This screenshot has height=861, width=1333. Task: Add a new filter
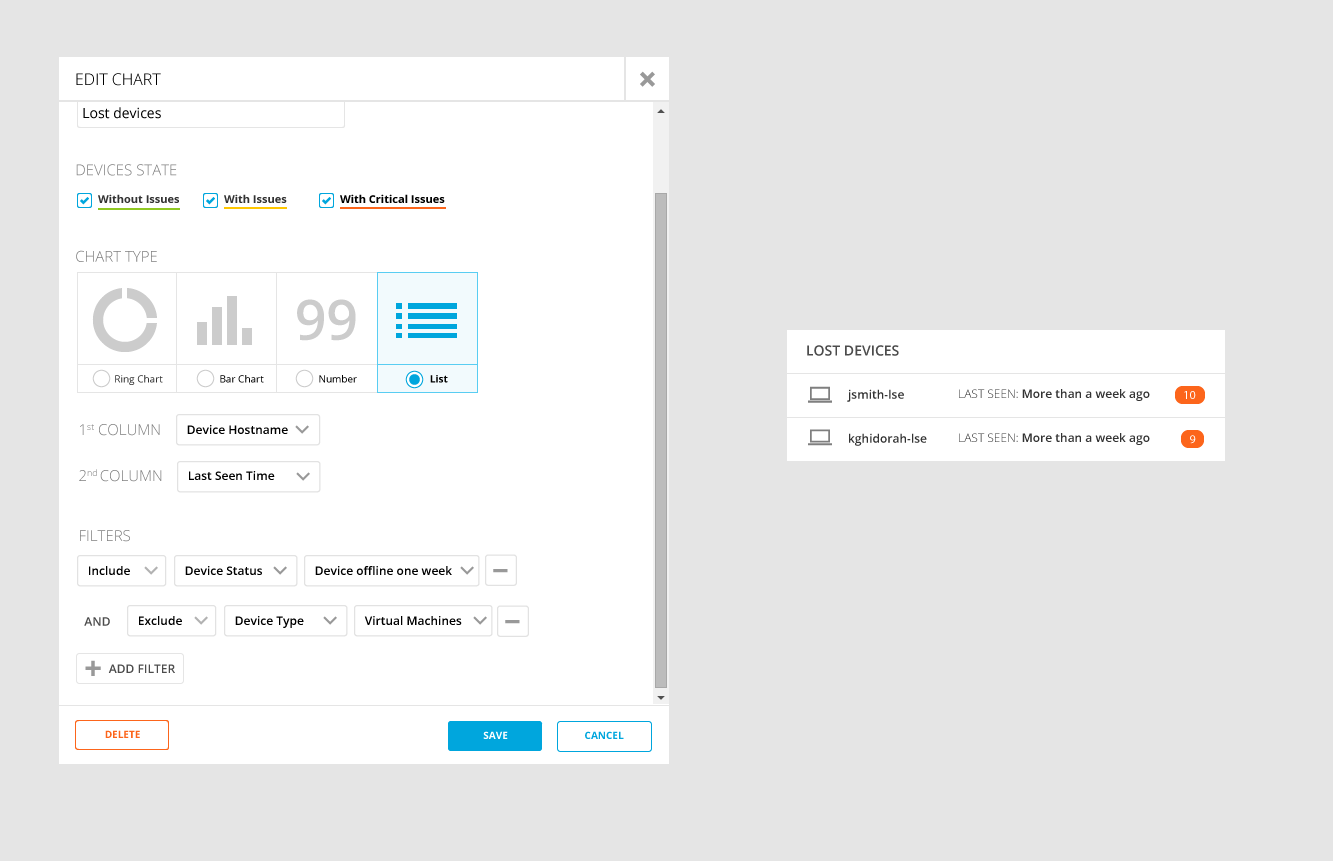point(130,669)
